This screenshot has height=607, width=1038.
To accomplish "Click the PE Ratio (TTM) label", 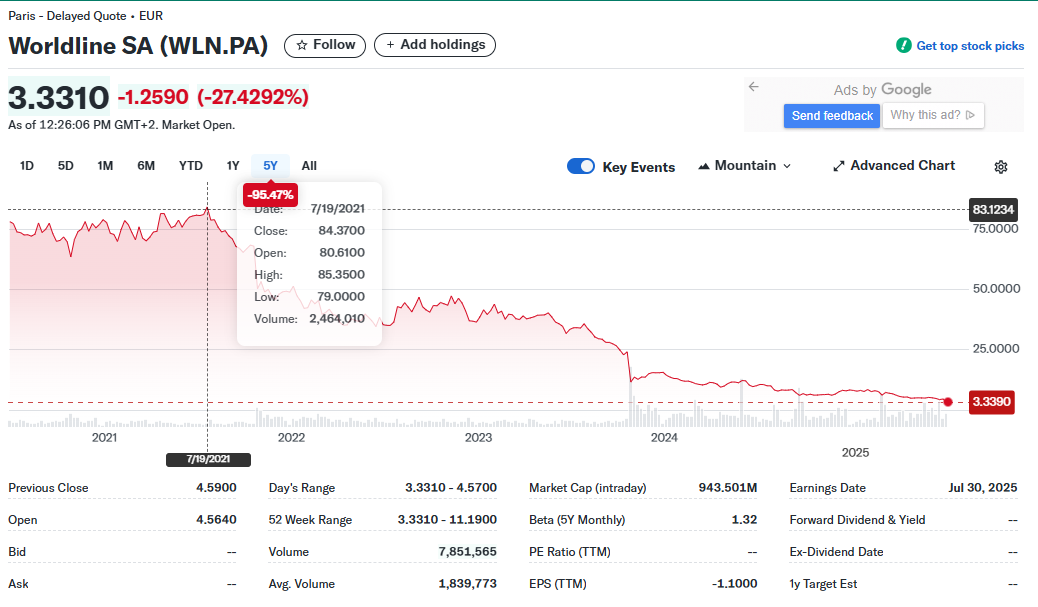I will point(570,551).
